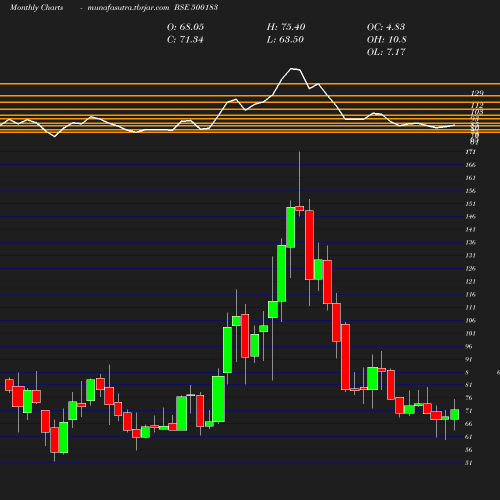Image resolution: width=500 pixels, height=500 pixels.
Task: Click the 171 price axis label
Action: point(470,152)
